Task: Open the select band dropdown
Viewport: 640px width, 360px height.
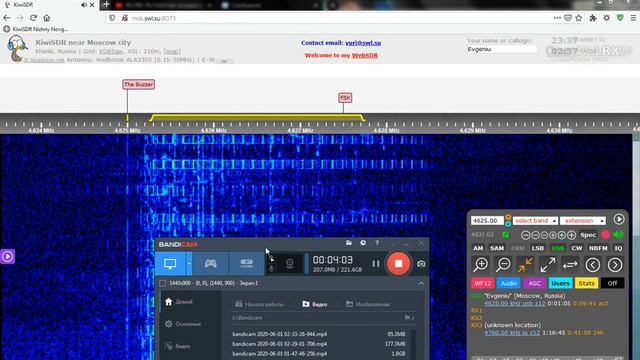Action: point(535,220)
